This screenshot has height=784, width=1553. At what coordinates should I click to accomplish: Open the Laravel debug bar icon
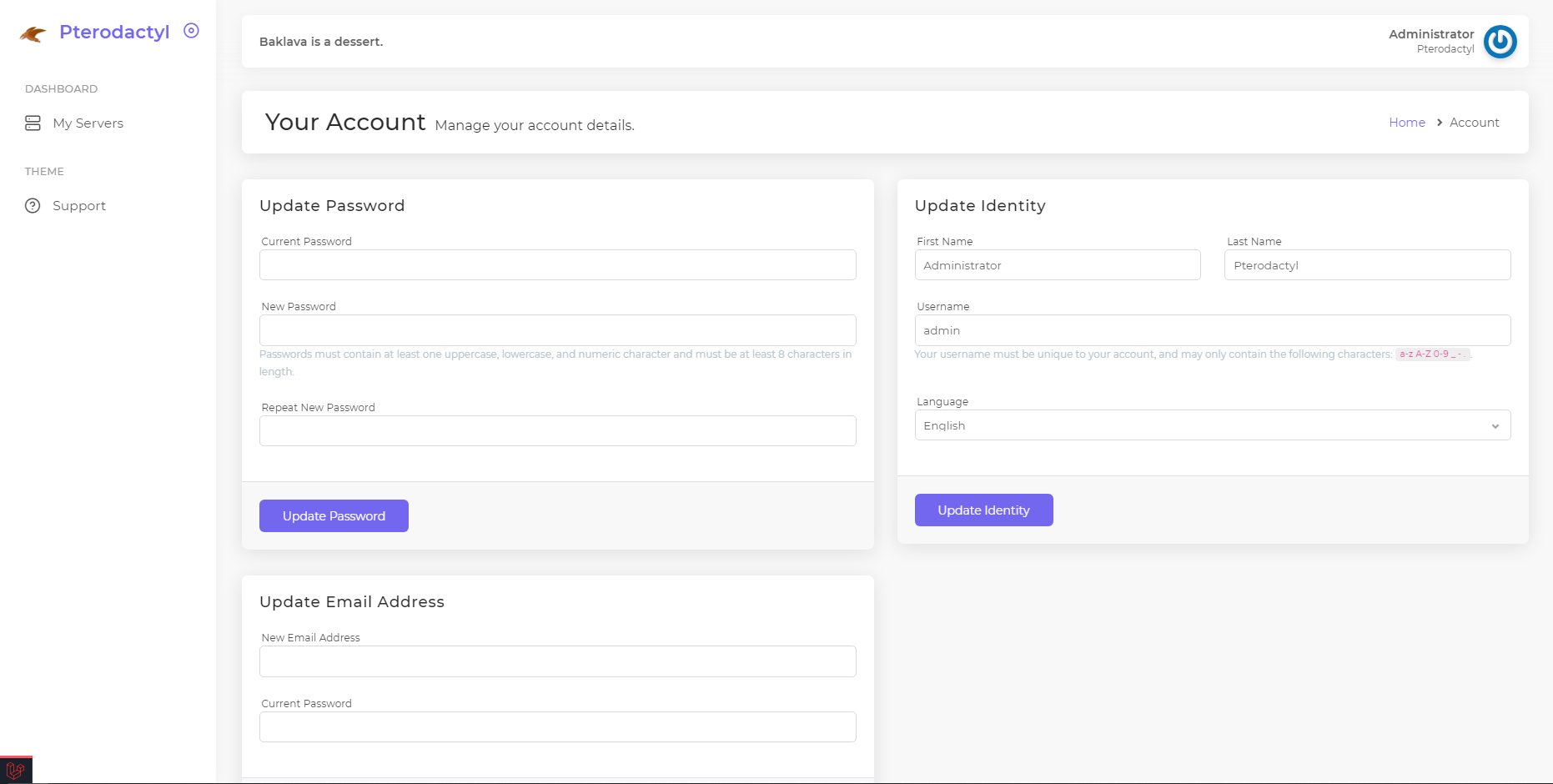click(x=16, y=770)
